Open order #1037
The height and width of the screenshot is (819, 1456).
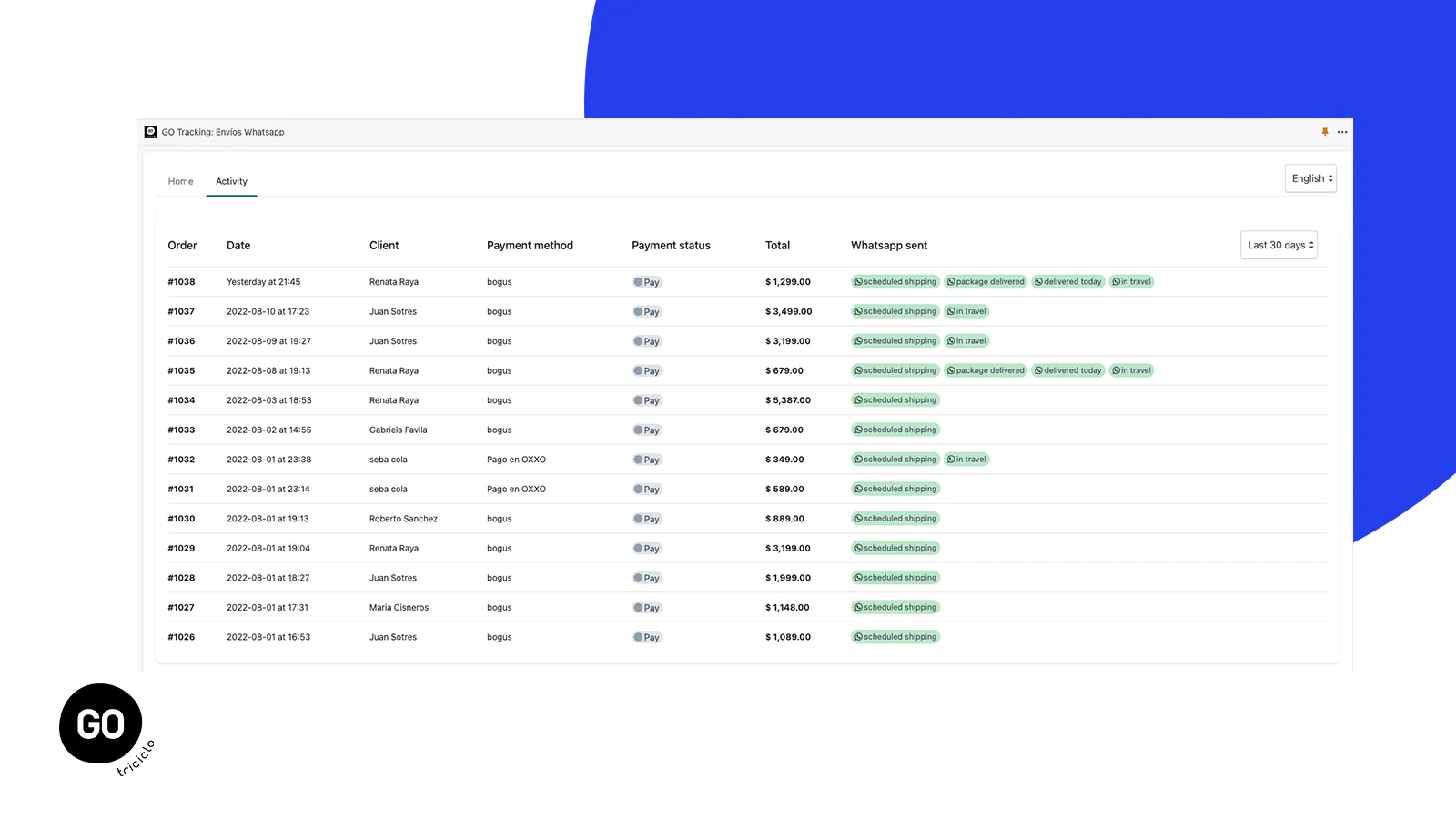tap(181, 311)
